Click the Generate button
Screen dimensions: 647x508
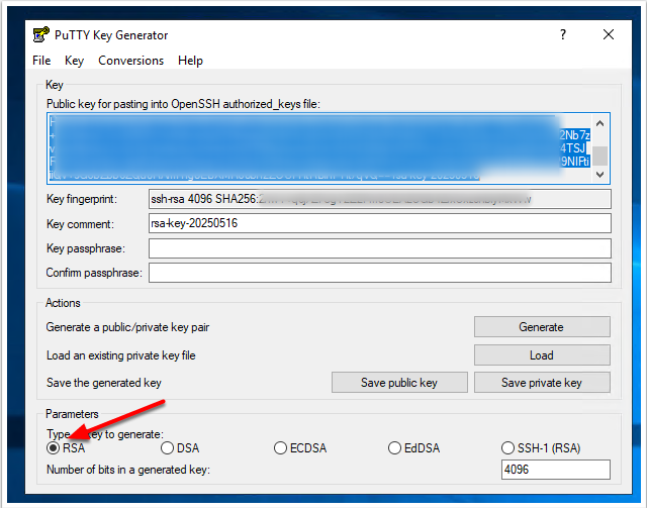[x=542, y=327]
